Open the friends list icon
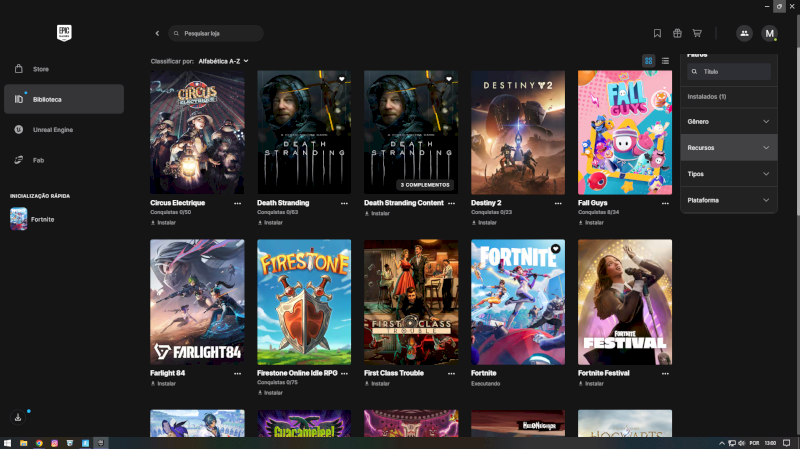The width and height of the screenshot is (800, 449). click(x=744, y=33)
